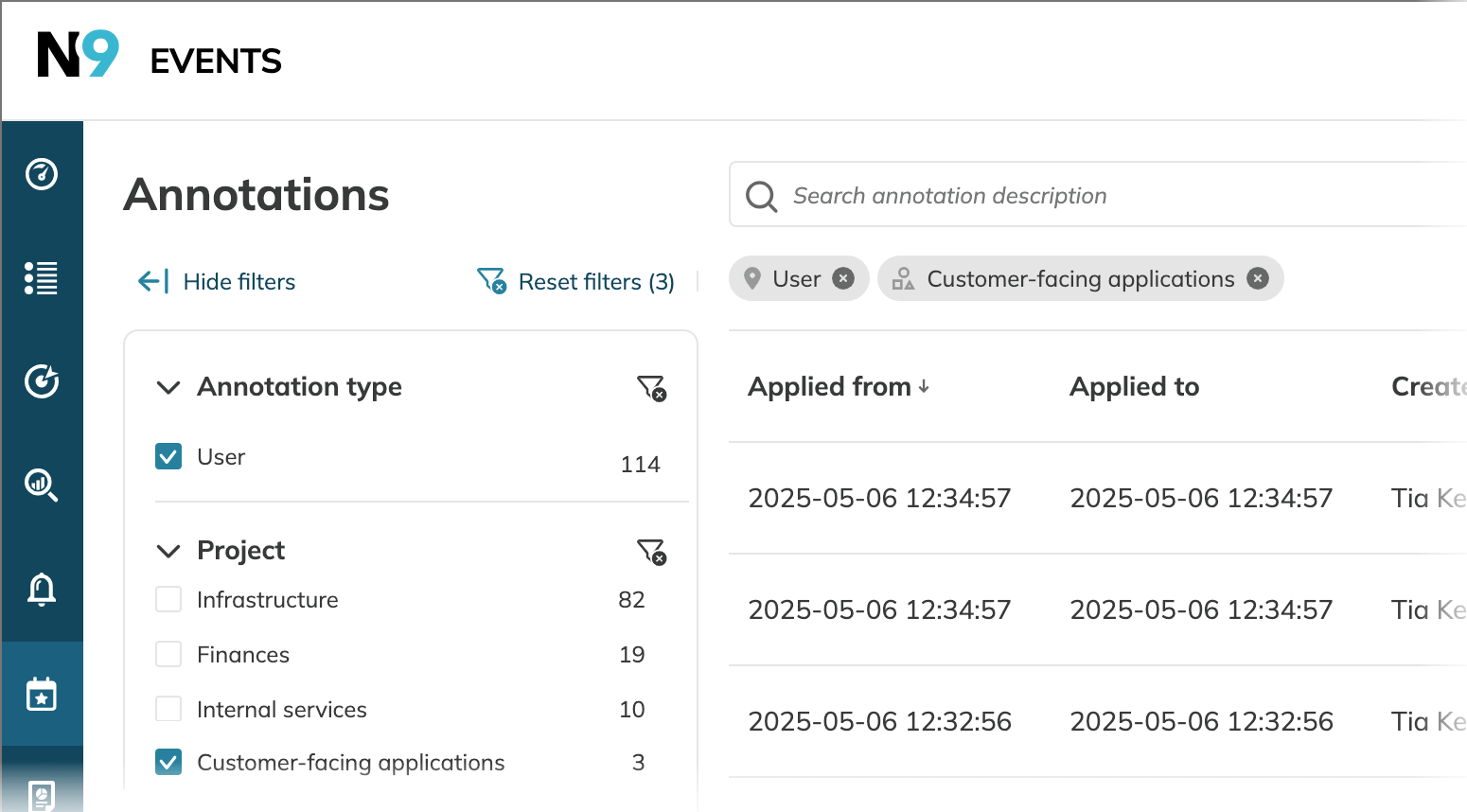
Task: Focus the Search annotation description field
Action: click(x=1098, y=195)
